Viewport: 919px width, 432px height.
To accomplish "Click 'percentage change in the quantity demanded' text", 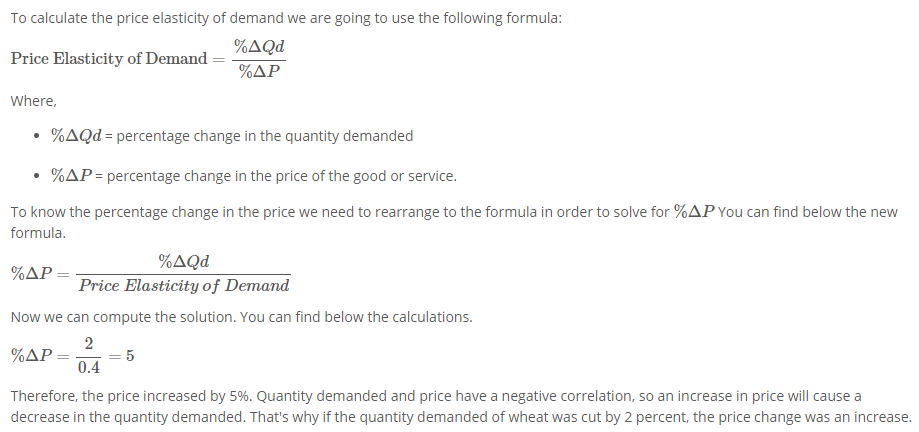I will click(265, 136).
